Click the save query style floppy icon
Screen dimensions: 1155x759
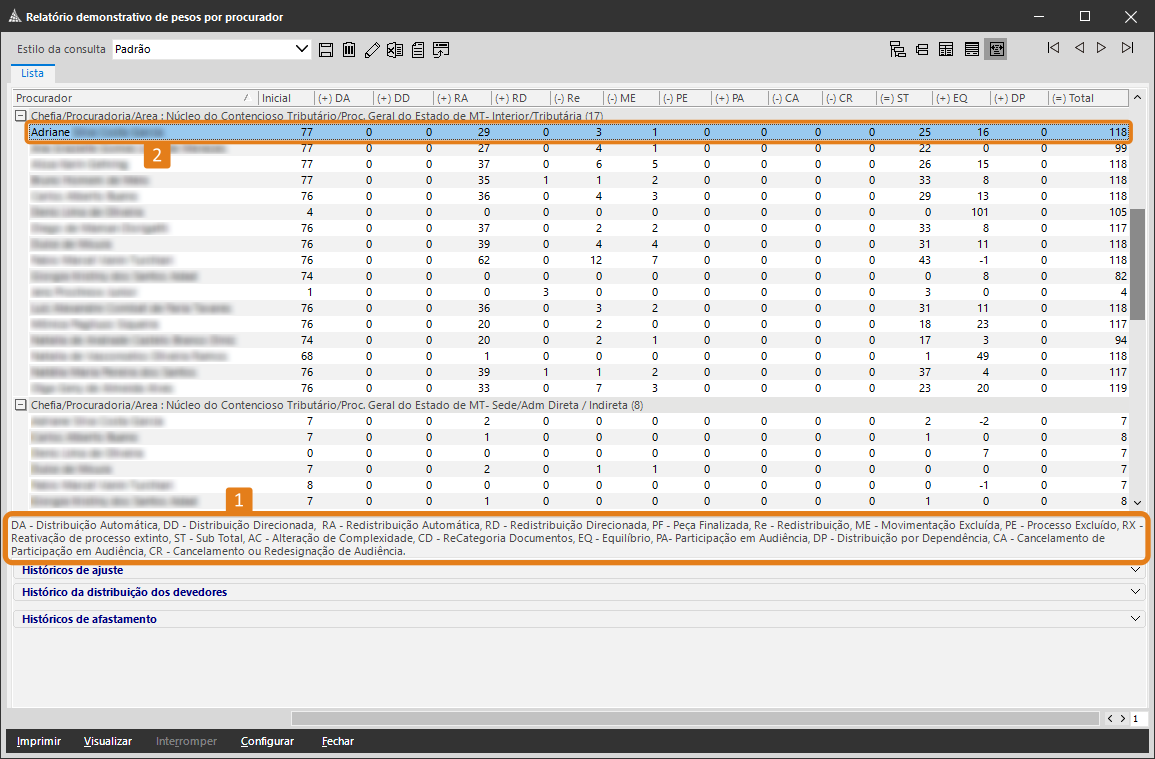pyautogui.click(x=326, y=49)
